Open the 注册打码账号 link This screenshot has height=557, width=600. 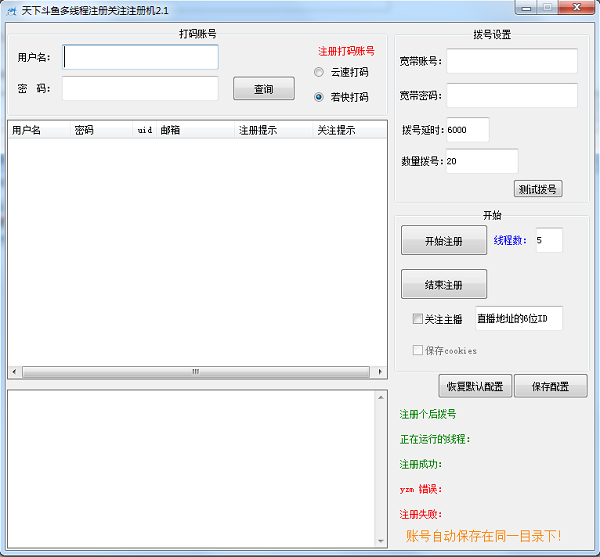[x=346, y=51]
